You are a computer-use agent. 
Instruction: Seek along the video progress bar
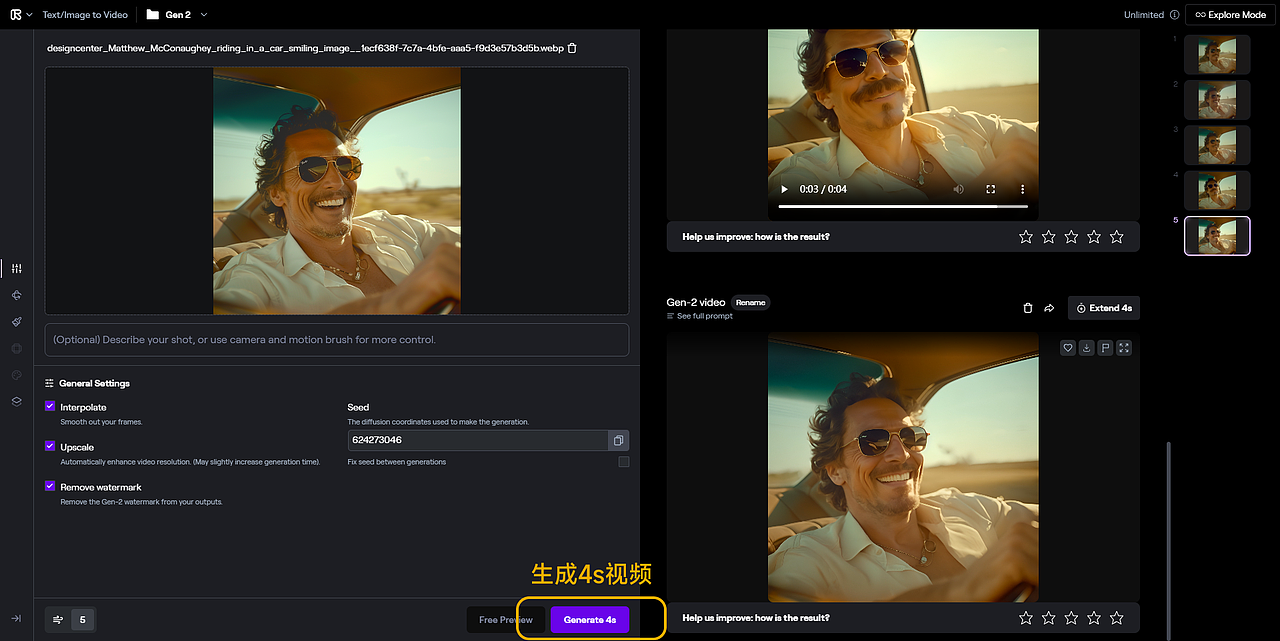(x=900, y=209)
